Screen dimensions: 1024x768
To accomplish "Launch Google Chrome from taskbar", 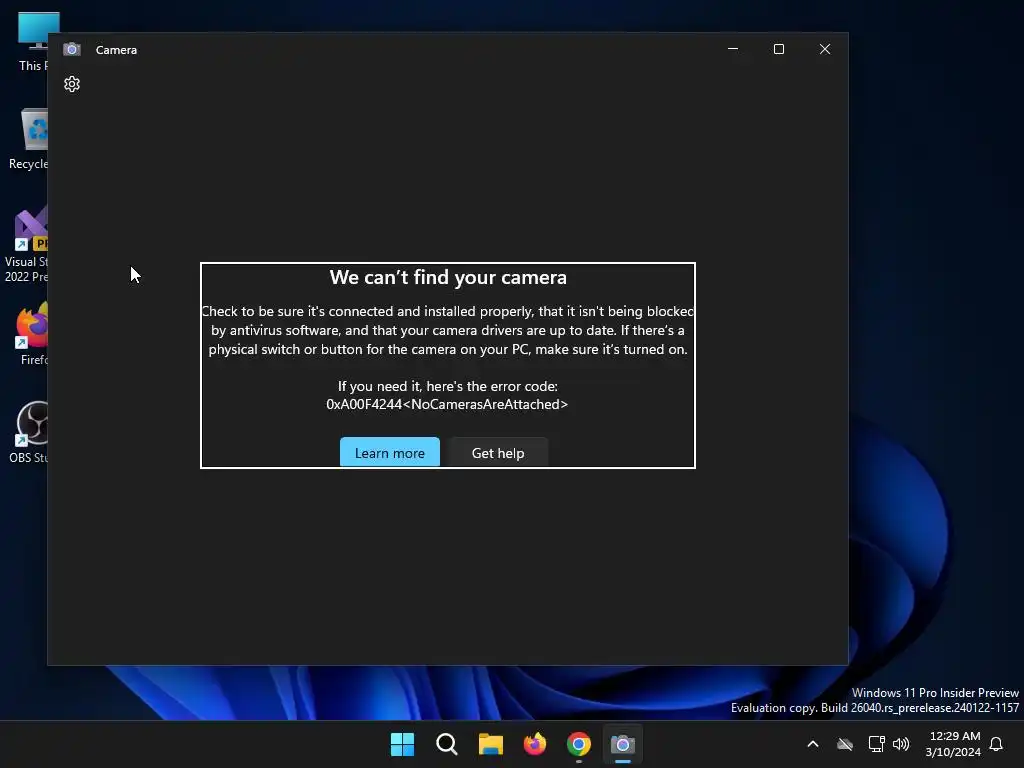I will (x=579, y=744).
